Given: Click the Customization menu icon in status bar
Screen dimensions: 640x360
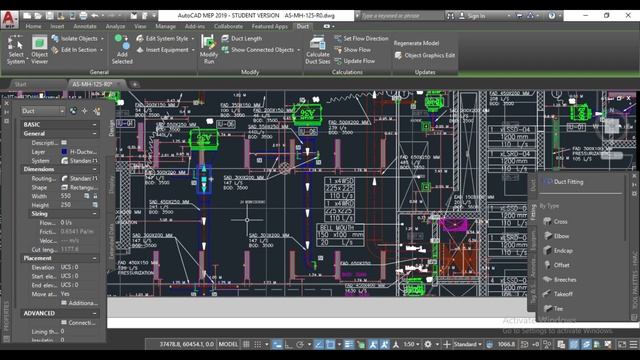Looking at the screenshot, I should [x=633, y=344].
